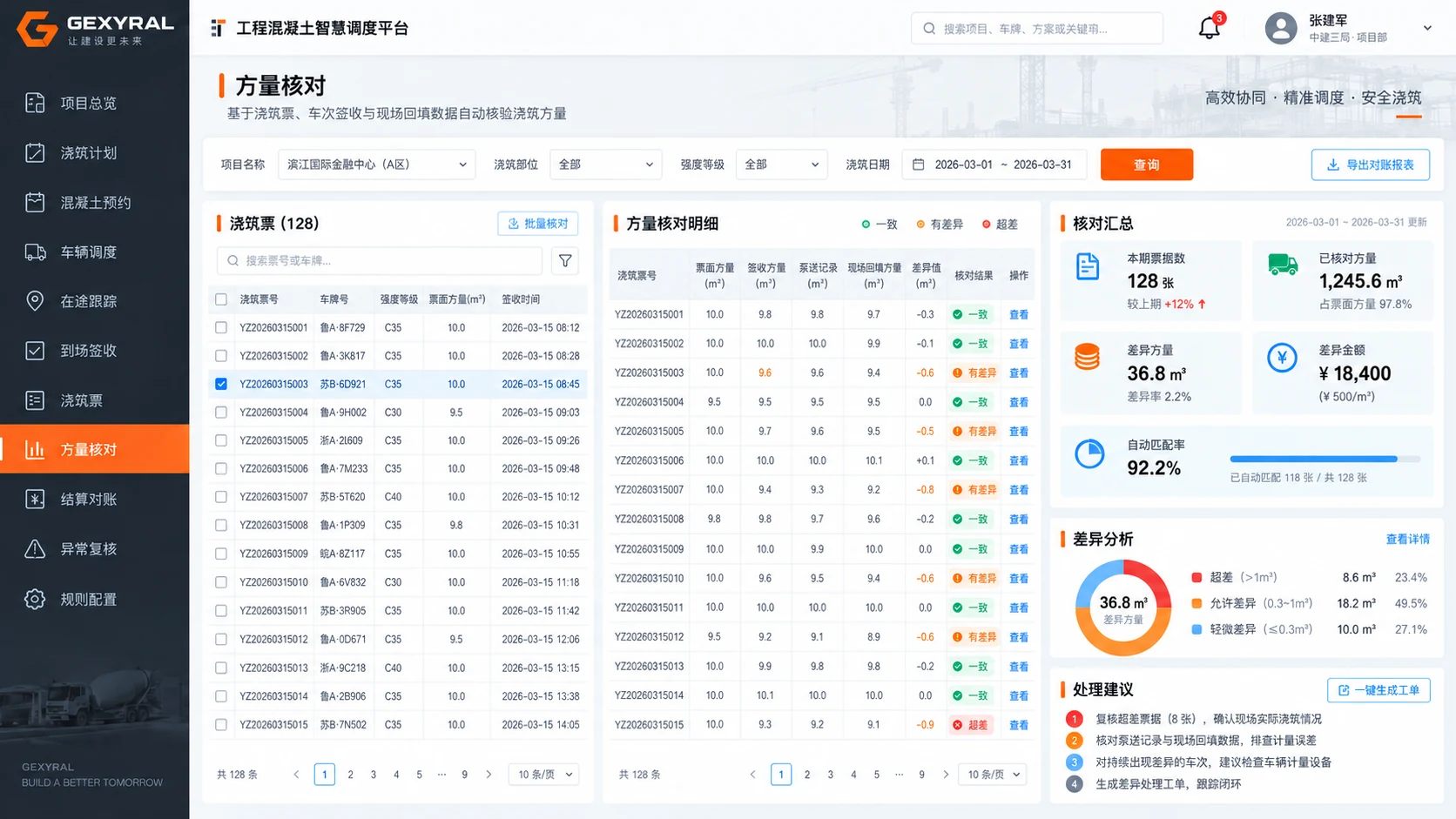
Task: Click the 项目总览 sidebar icon
Action: pos(35,103)
